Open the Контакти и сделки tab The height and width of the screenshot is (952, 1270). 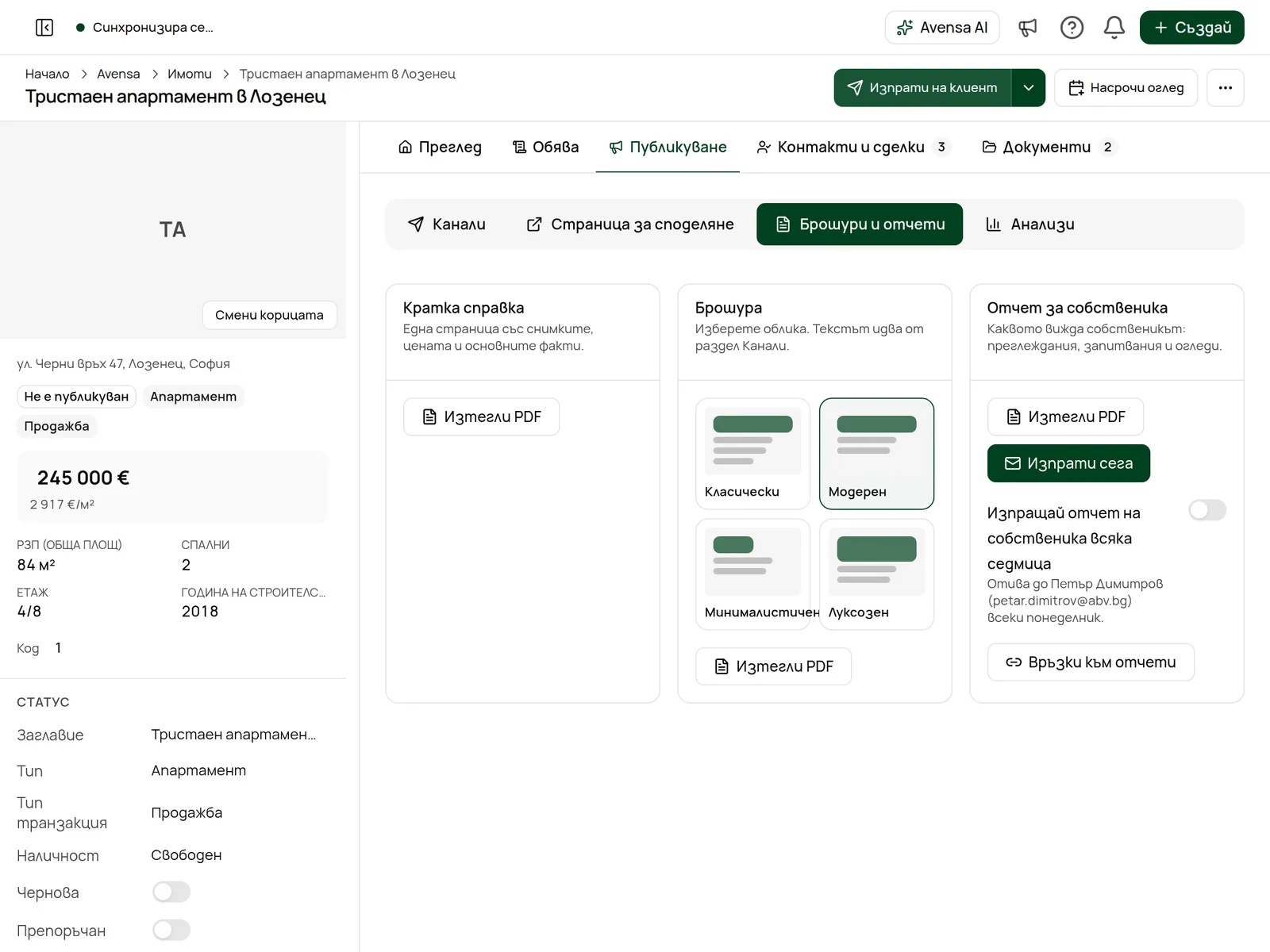[x=853, y=147]
